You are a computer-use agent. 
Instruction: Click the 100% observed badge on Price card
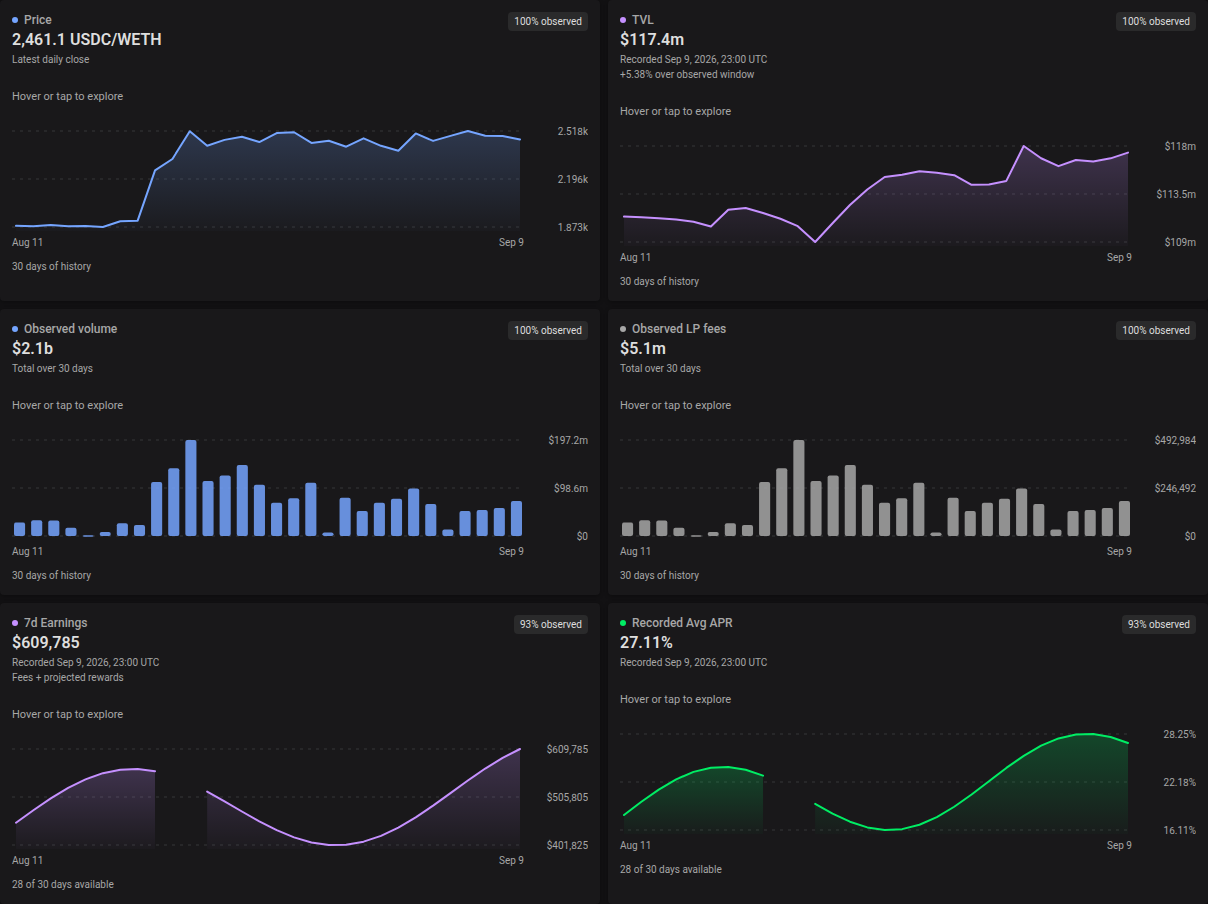click(x=548, y=21)
